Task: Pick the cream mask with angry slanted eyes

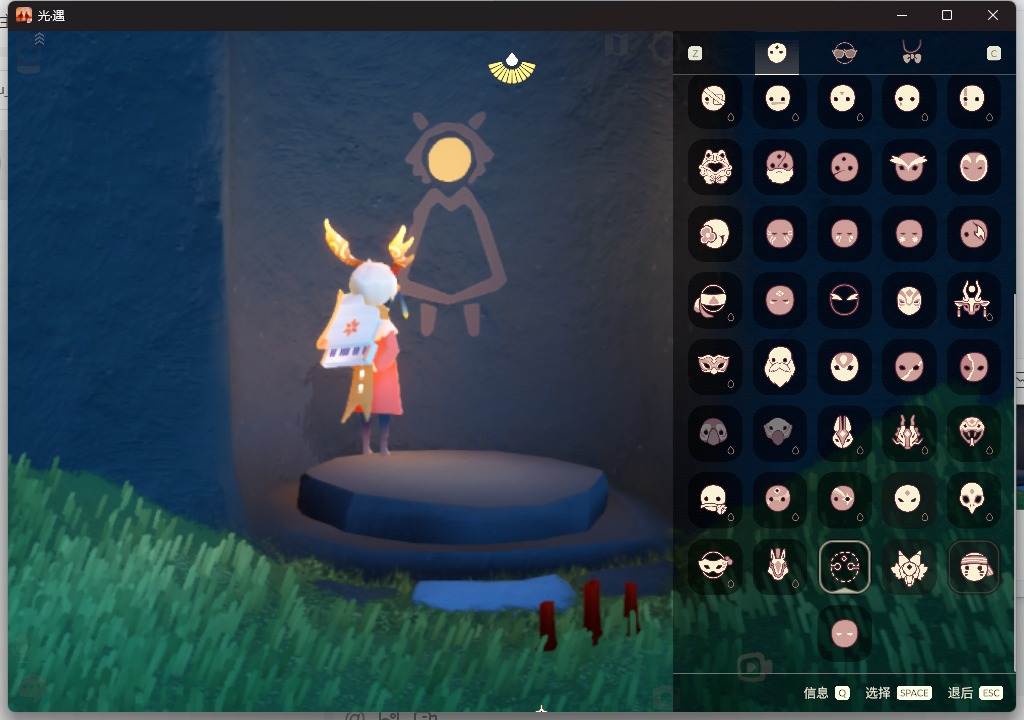Action: point(908,500)
